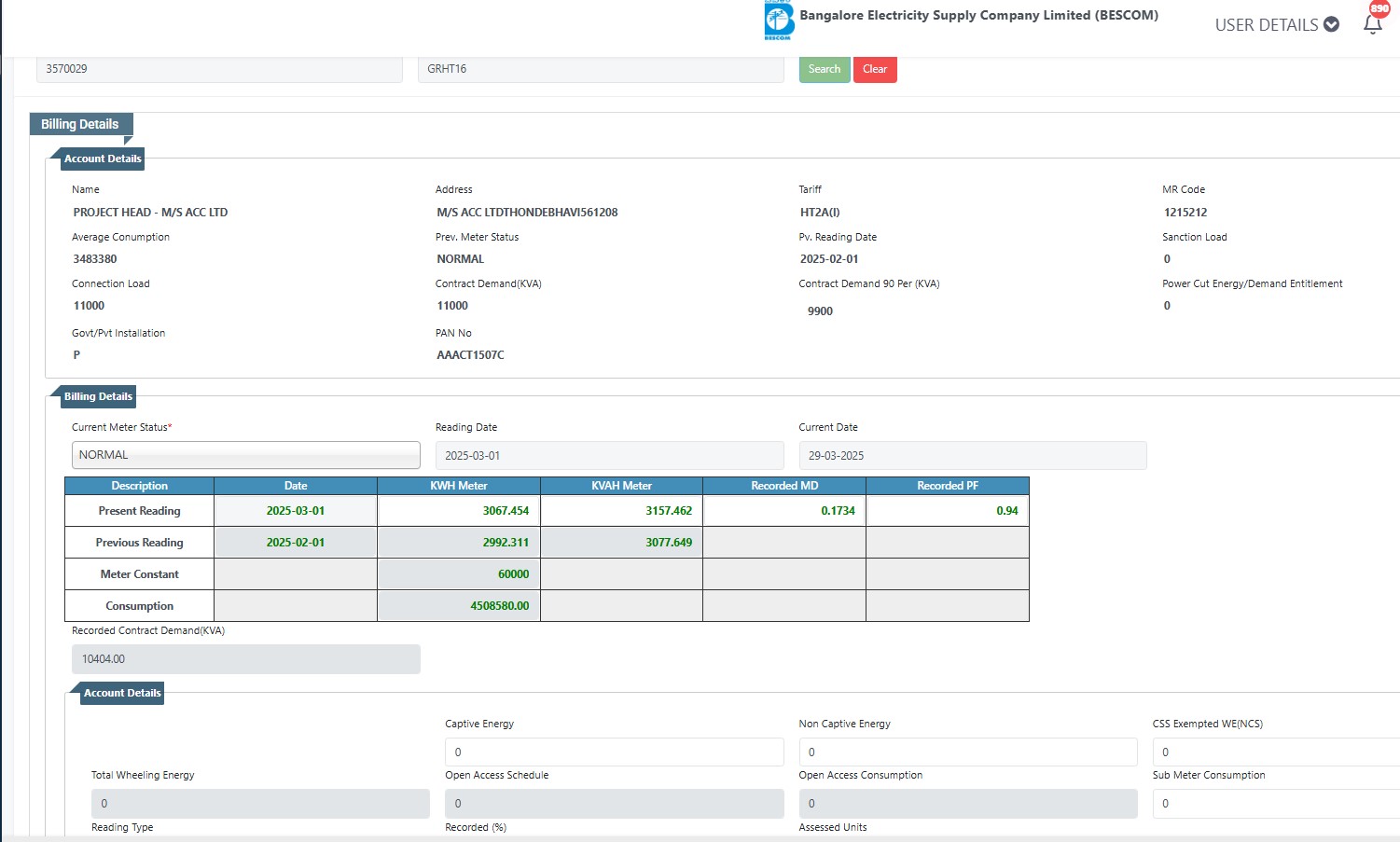Click the BESCOM logo icon
1400x842 pixels.
click(779, 21)
